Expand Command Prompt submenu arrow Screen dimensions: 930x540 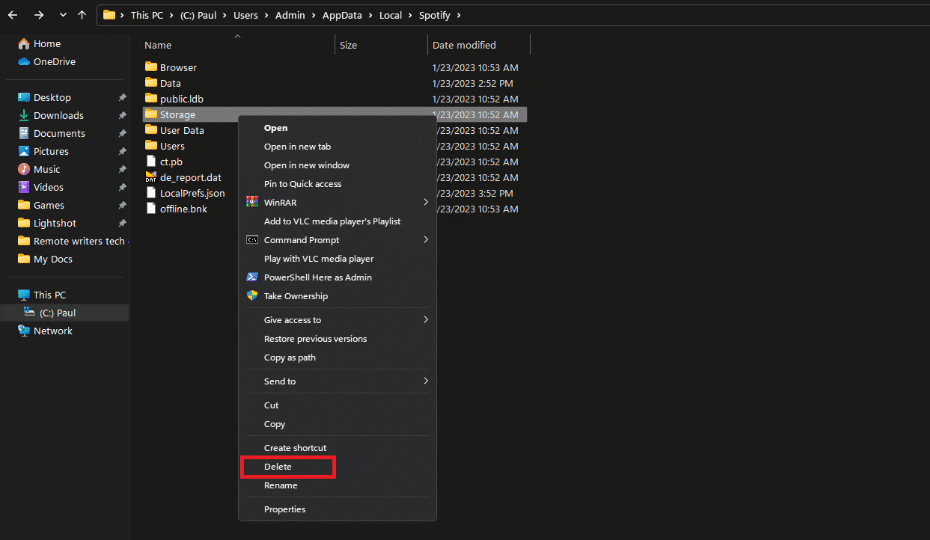pyautogui.click(x=425, y=240)
